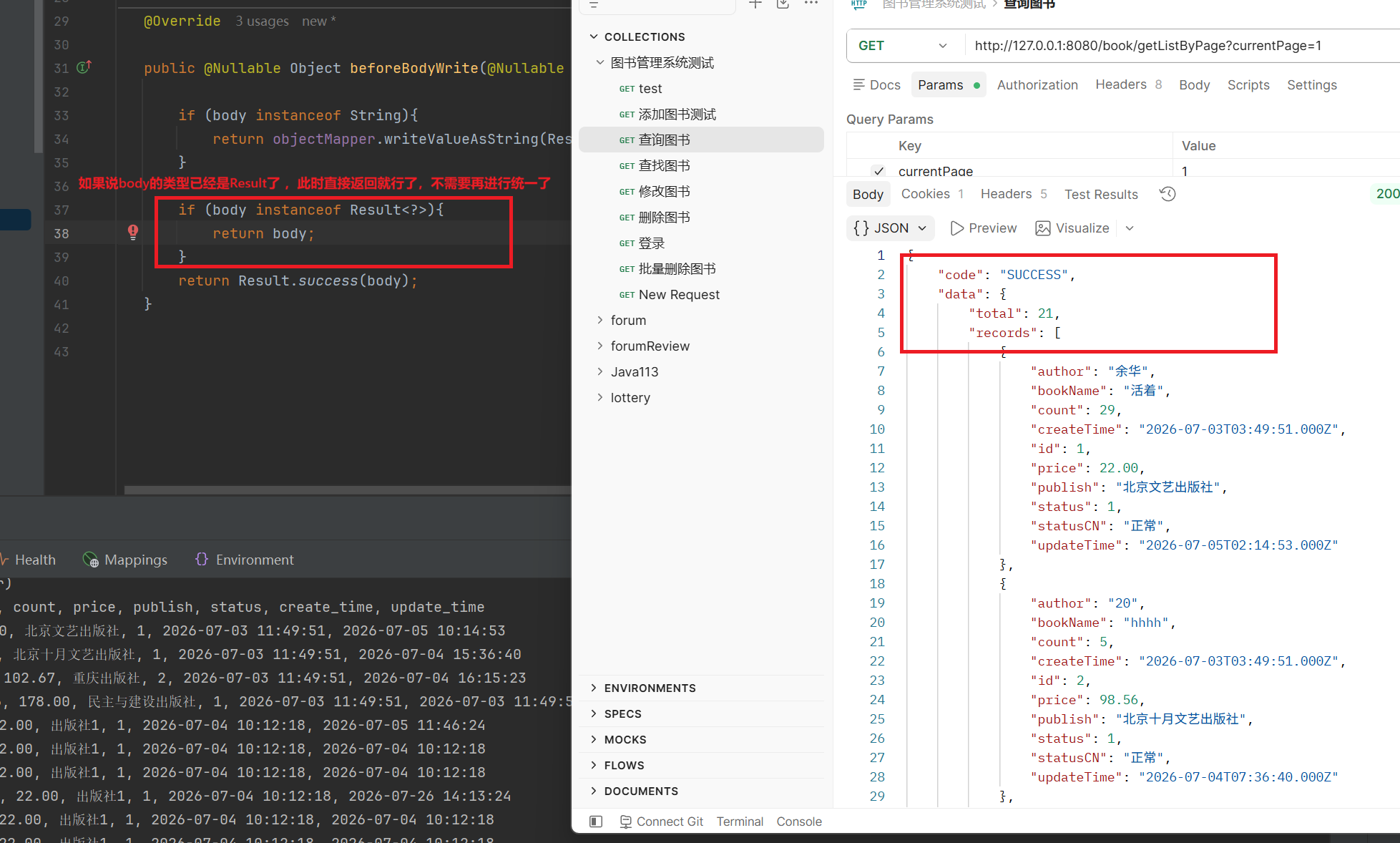The height and width of the screenshot is (843, 1400).
Task: Select the response Body tab
Action: (868, 194)
